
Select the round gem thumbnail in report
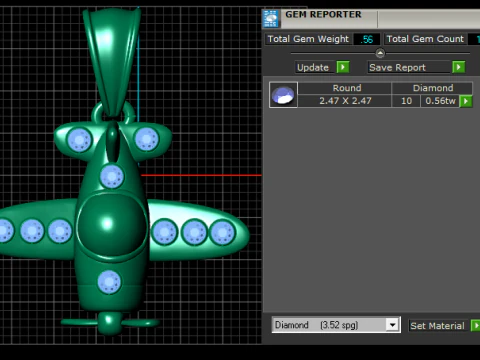(x=283, y=95)
